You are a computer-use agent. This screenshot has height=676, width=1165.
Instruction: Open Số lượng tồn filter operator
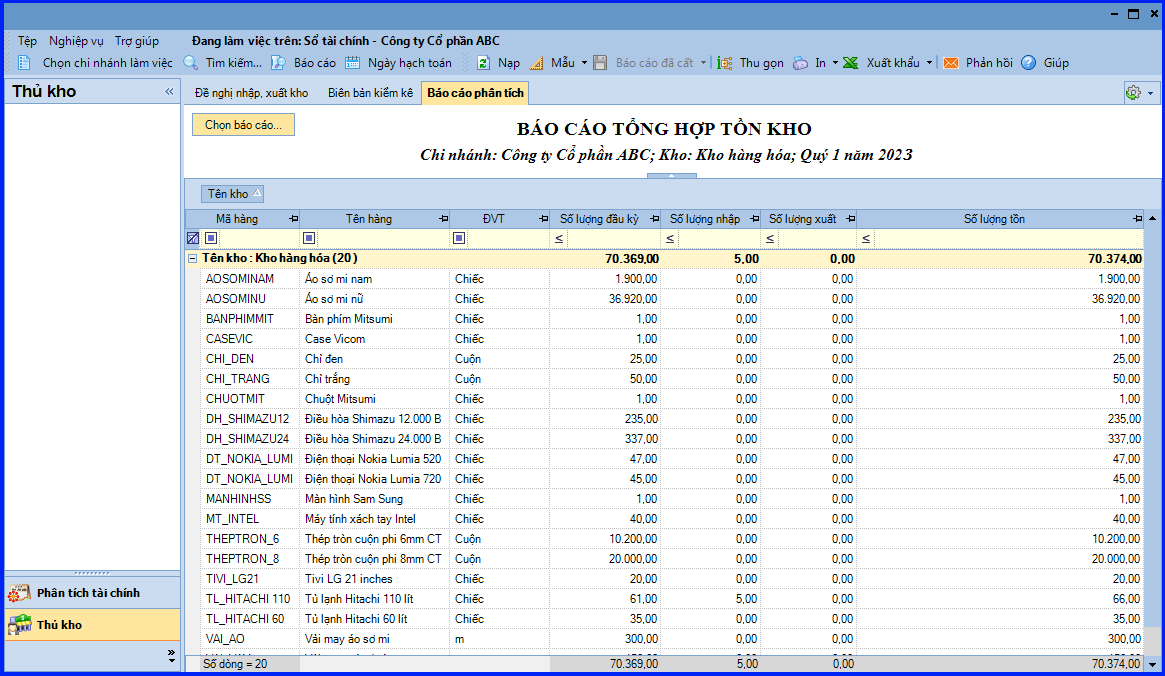click(x=866, y=238)
